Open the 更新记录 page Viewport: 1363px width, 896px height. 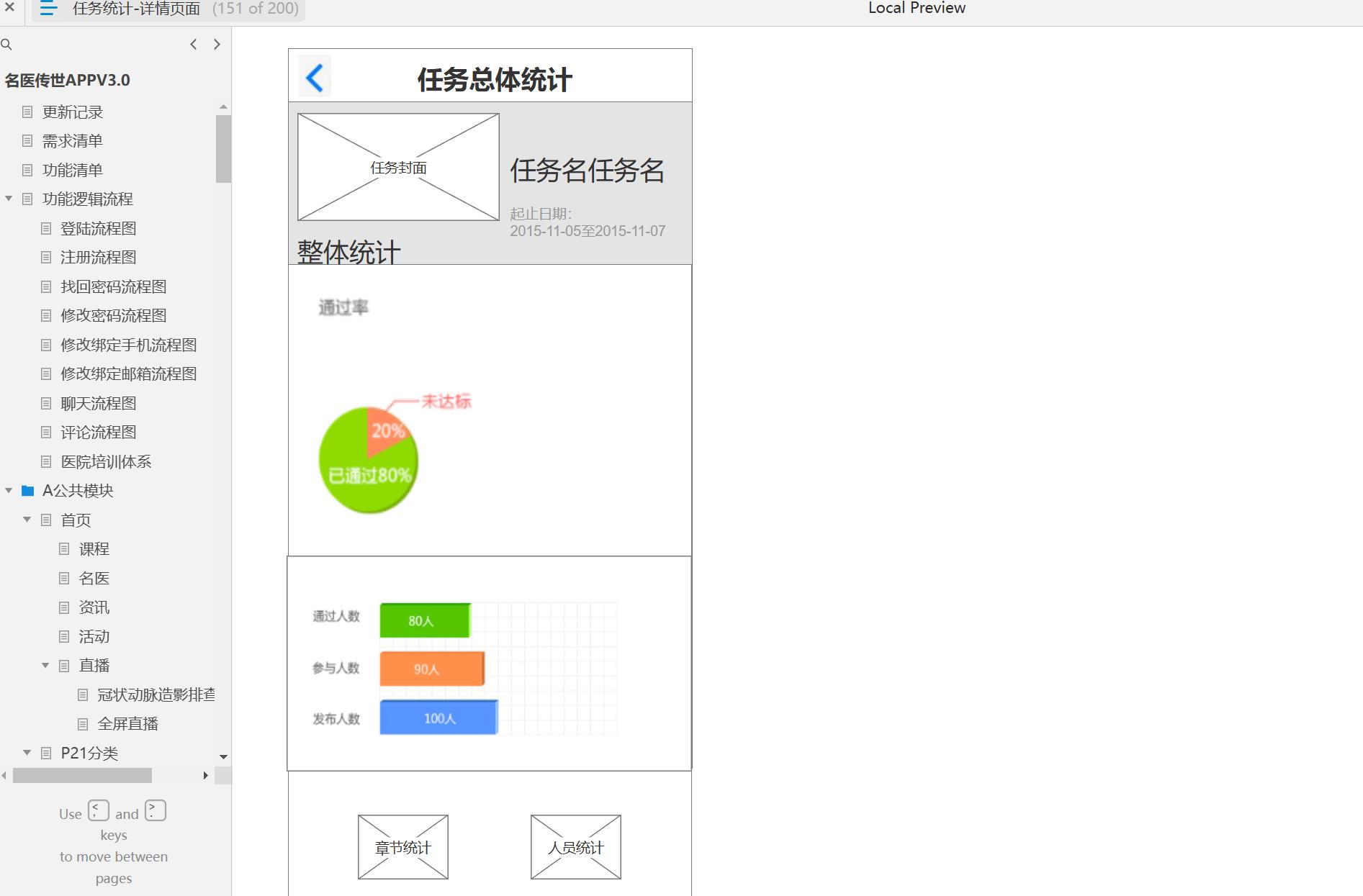[x=73, y=112]
